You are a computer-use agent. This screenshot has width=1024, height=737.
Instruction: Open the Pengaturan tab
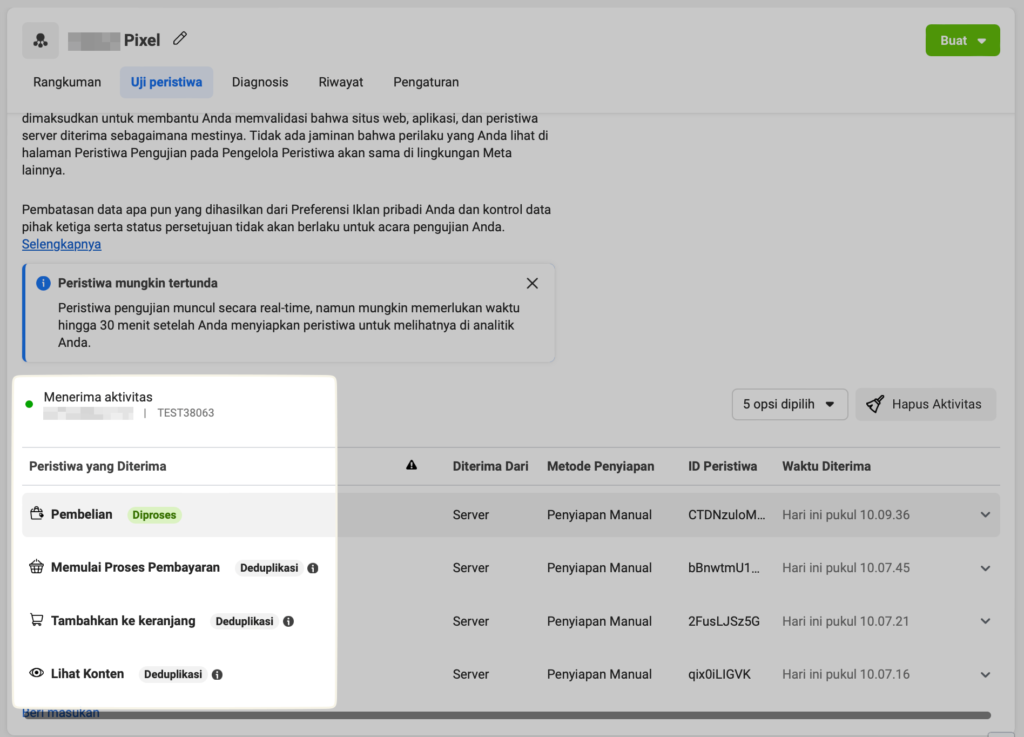pos(426,82)
